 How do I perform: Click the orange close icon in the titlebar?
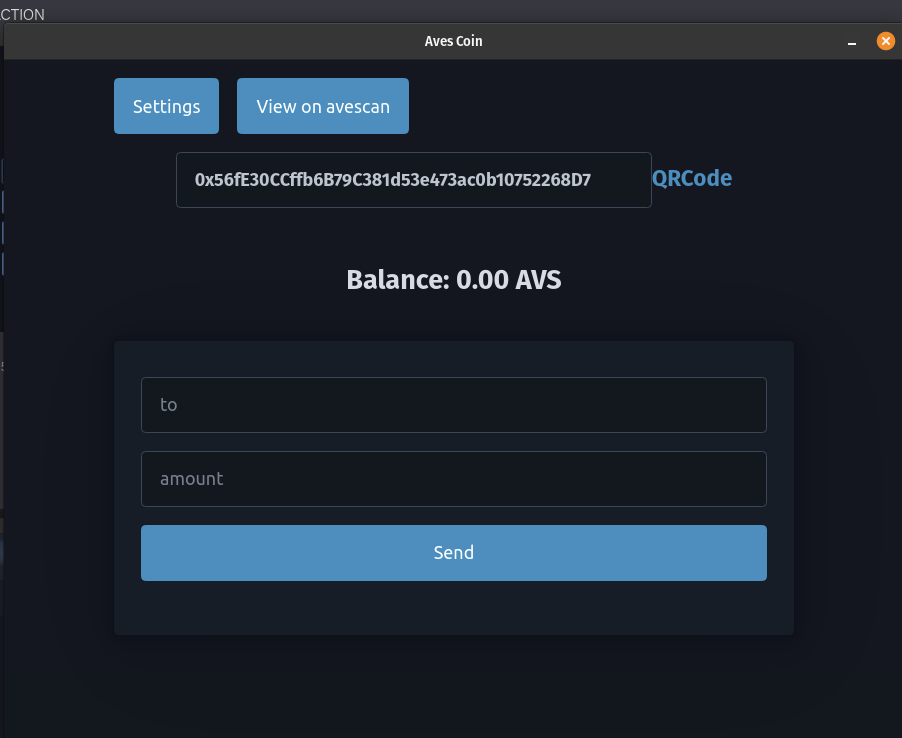click(x=885, y=41)
